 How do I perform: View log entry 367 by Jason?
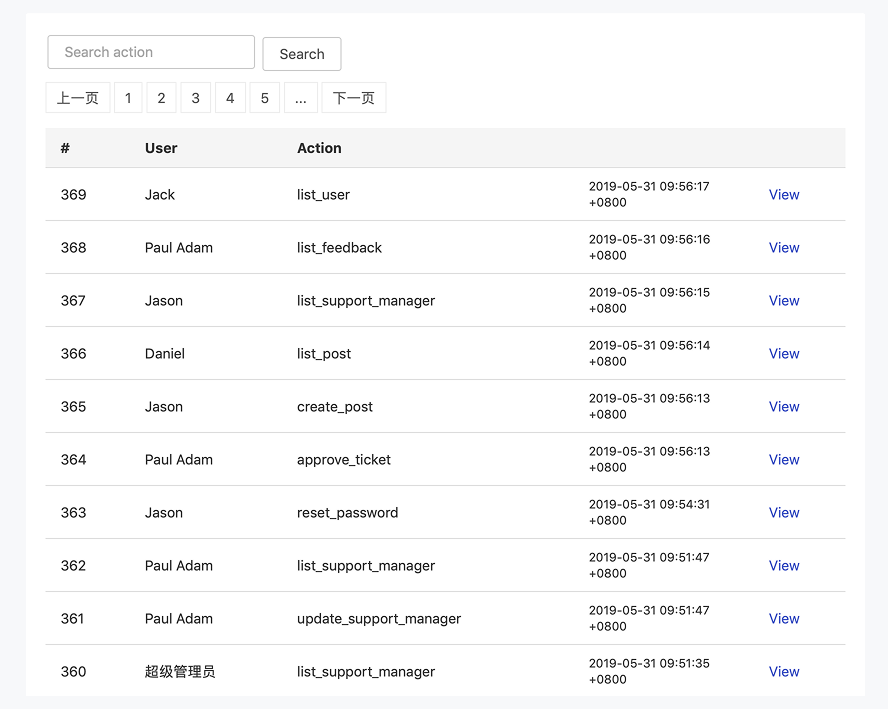pyautogui.click(x=784, y=300)
